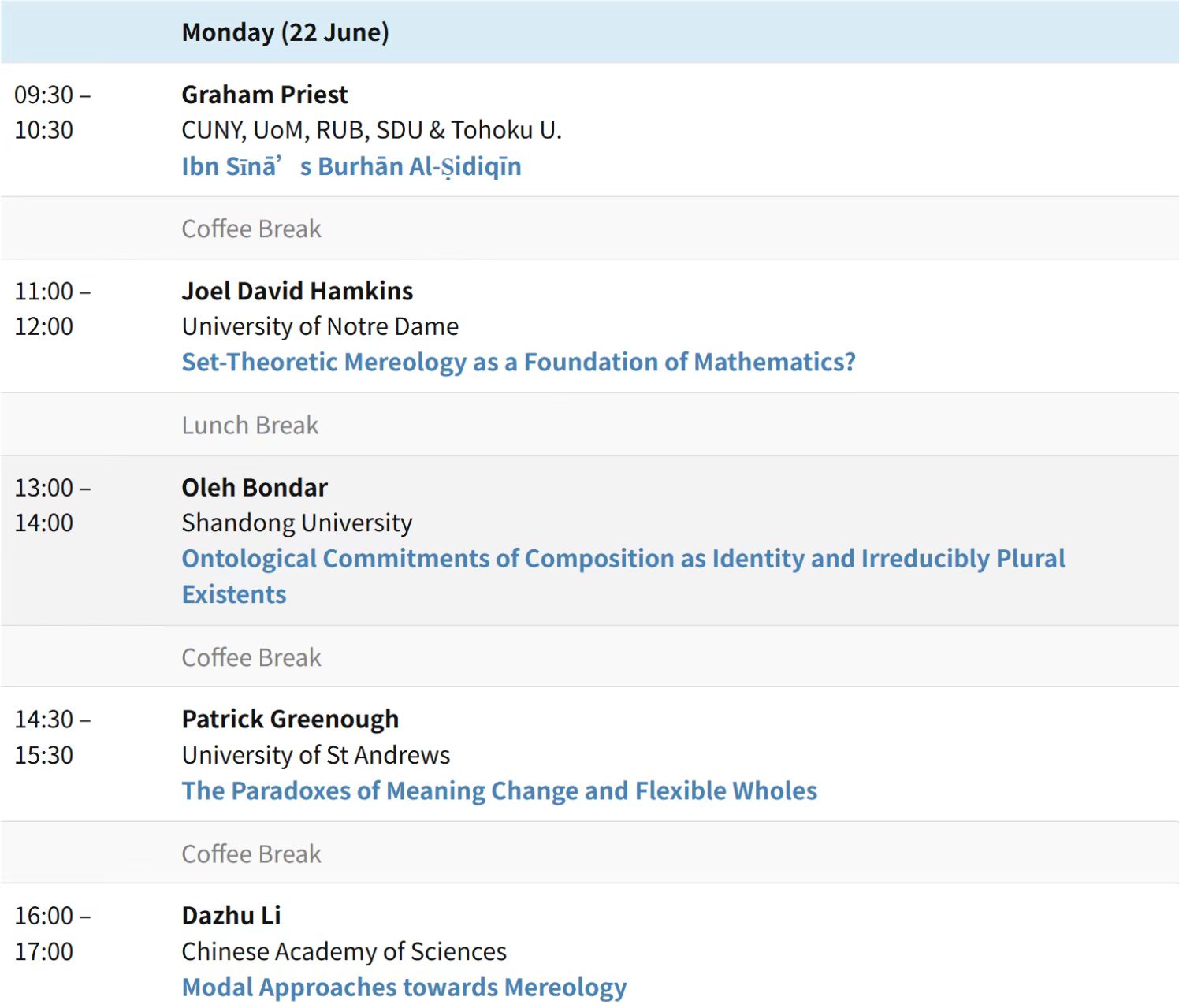Click the Monday (22 June) header

click(x=285, y=32)
